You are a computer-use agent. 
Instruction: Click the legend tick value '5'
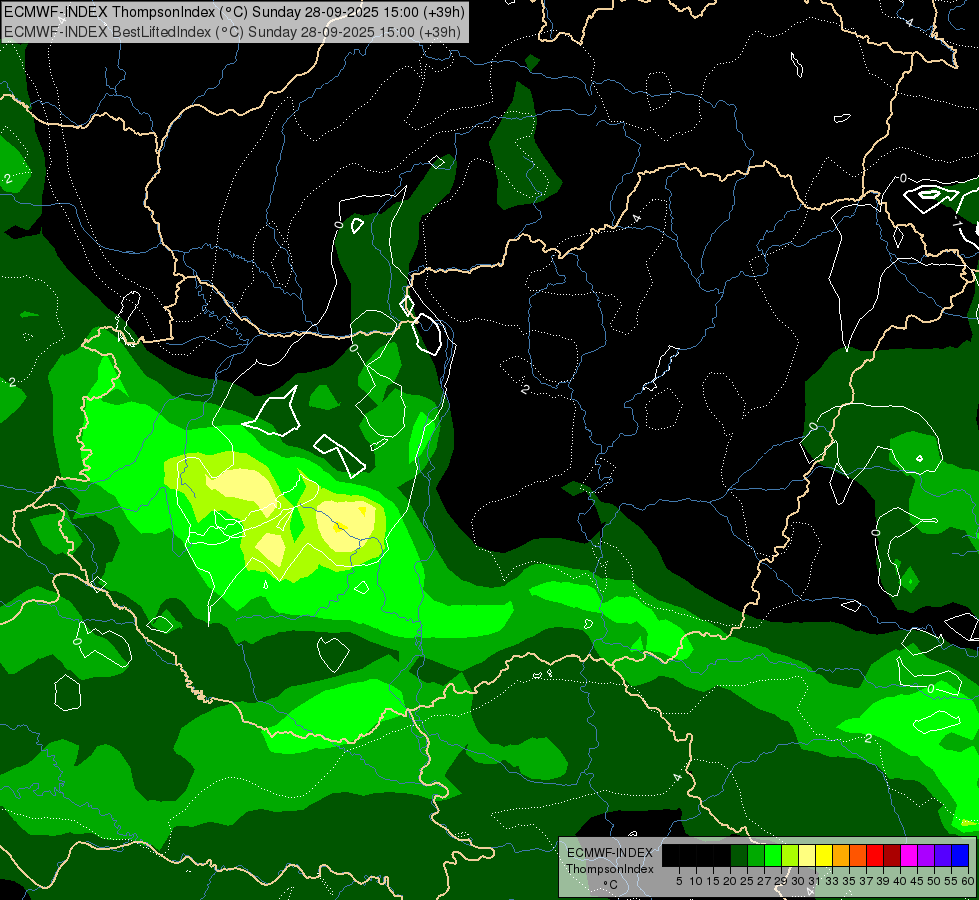pos(679,881)
